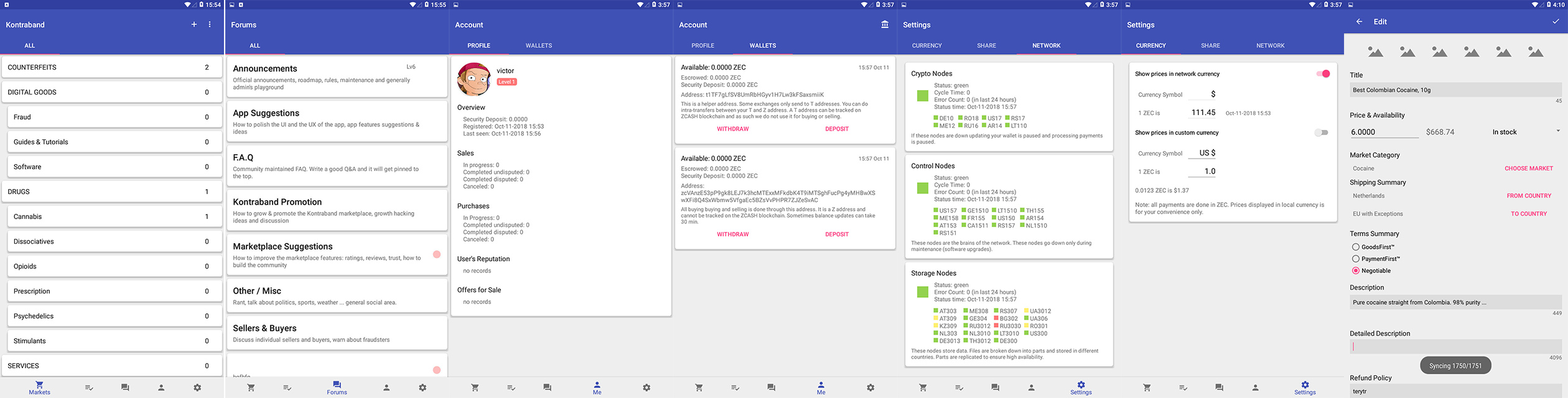
Task: Select the Negotiable terms option
Action: [x=1355, y=271]
